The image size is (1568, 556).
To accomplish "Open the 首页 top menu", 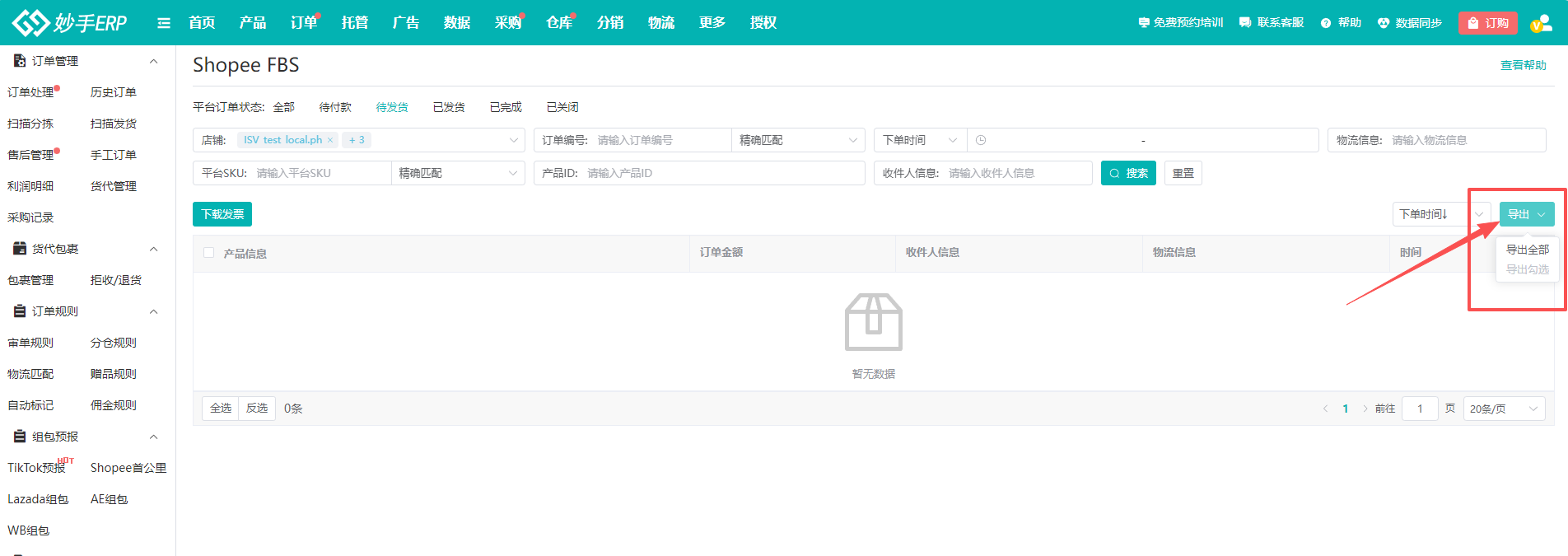I will coord(202,23).
